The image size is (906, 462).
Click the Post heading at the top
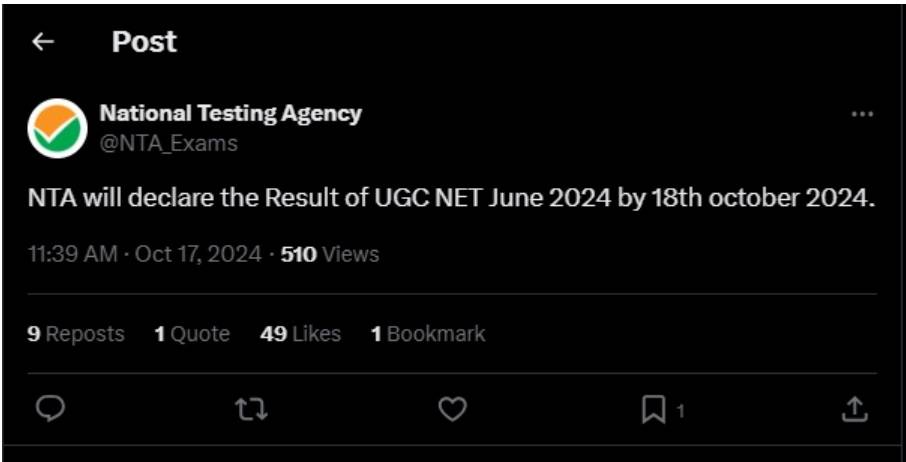coord(144,42)
